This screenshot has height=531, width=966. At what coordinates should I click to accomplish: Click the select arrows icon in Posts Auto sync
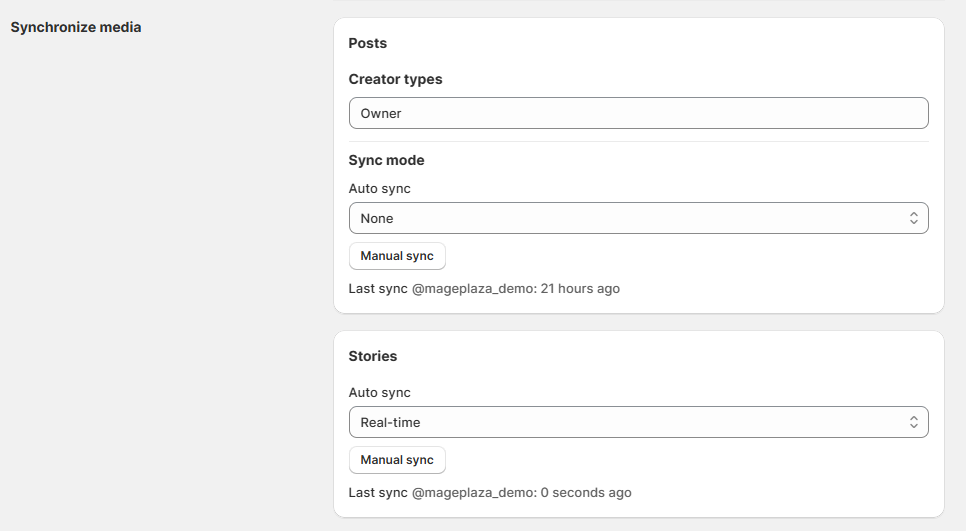click(x=914, y=218)
